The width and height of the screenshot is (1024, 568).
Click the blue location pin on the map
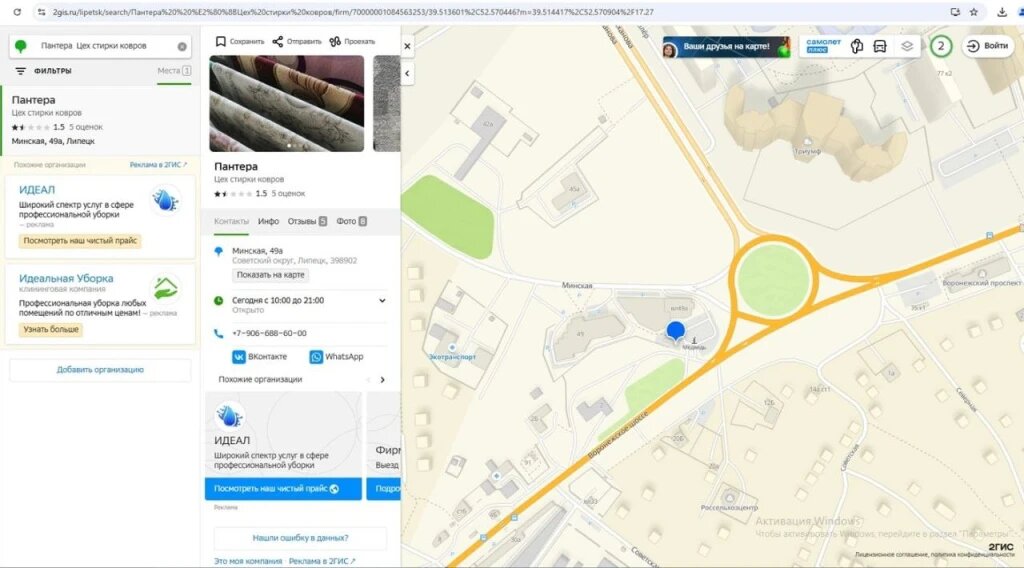[675, 332]
